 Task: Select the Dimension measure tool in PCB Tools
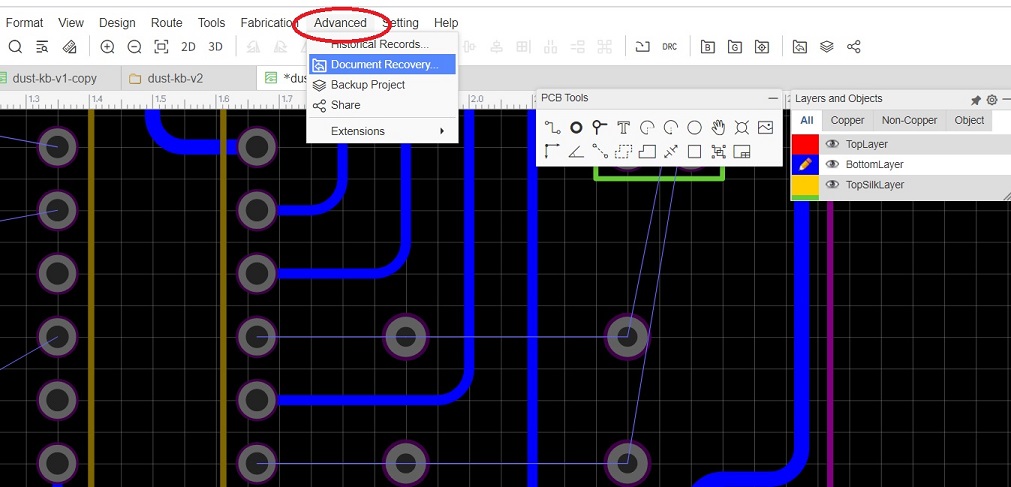coord(671,152)
